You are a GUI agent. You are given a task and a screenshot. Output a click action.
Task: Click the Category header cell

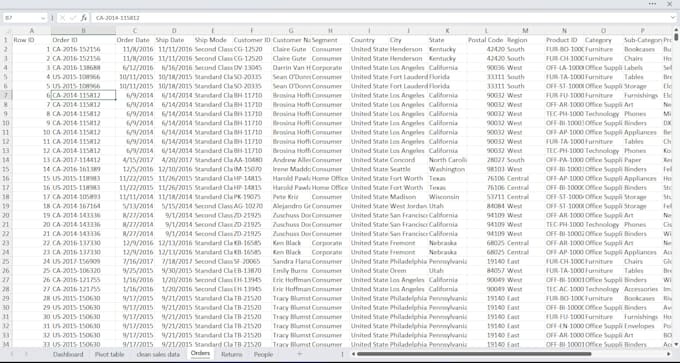pos(603,40)
